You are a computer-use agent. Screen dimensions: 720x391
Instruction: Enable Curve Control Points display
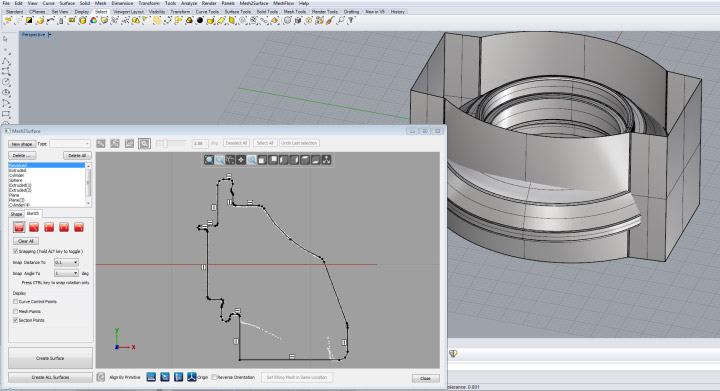[x=16, y=302]
